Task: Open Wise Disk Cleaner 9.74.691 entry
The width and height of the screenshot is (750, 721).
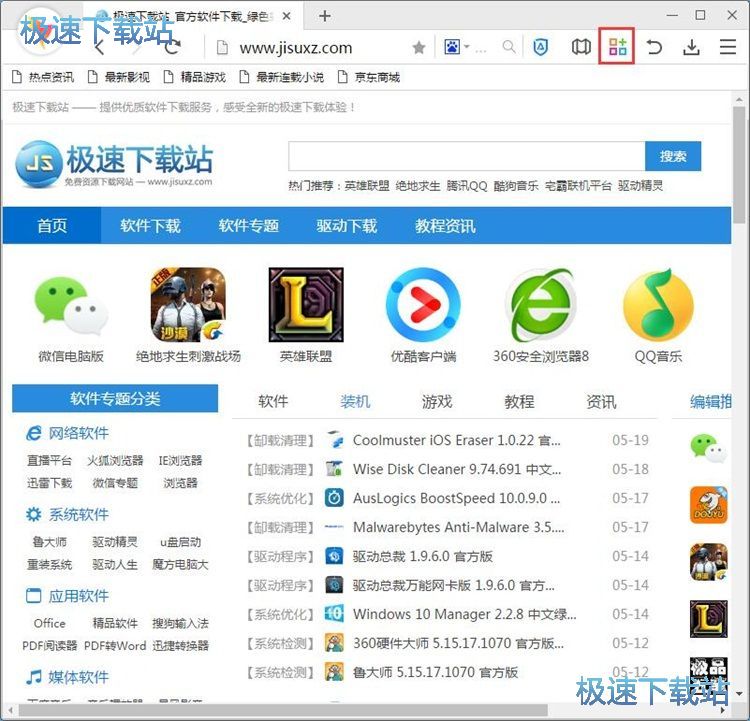Action: 457,469
